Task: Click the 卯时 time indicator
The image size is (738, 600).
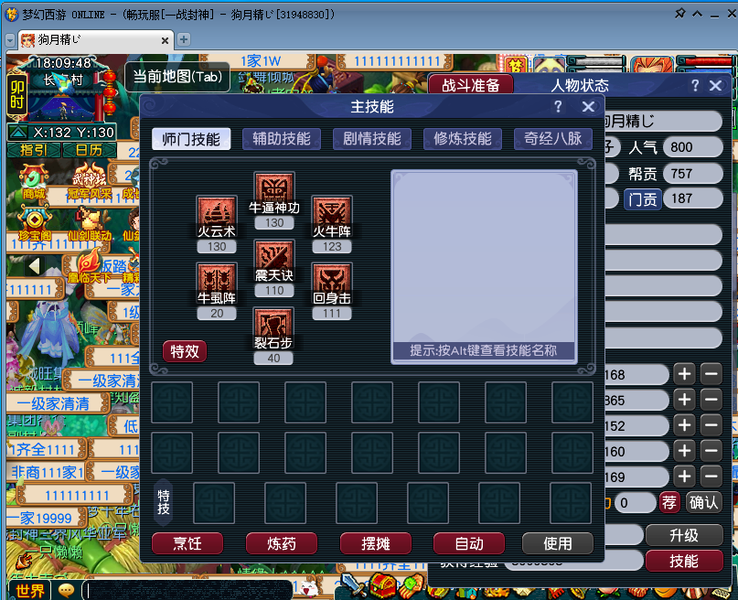Action: click(x=17, y=94)
